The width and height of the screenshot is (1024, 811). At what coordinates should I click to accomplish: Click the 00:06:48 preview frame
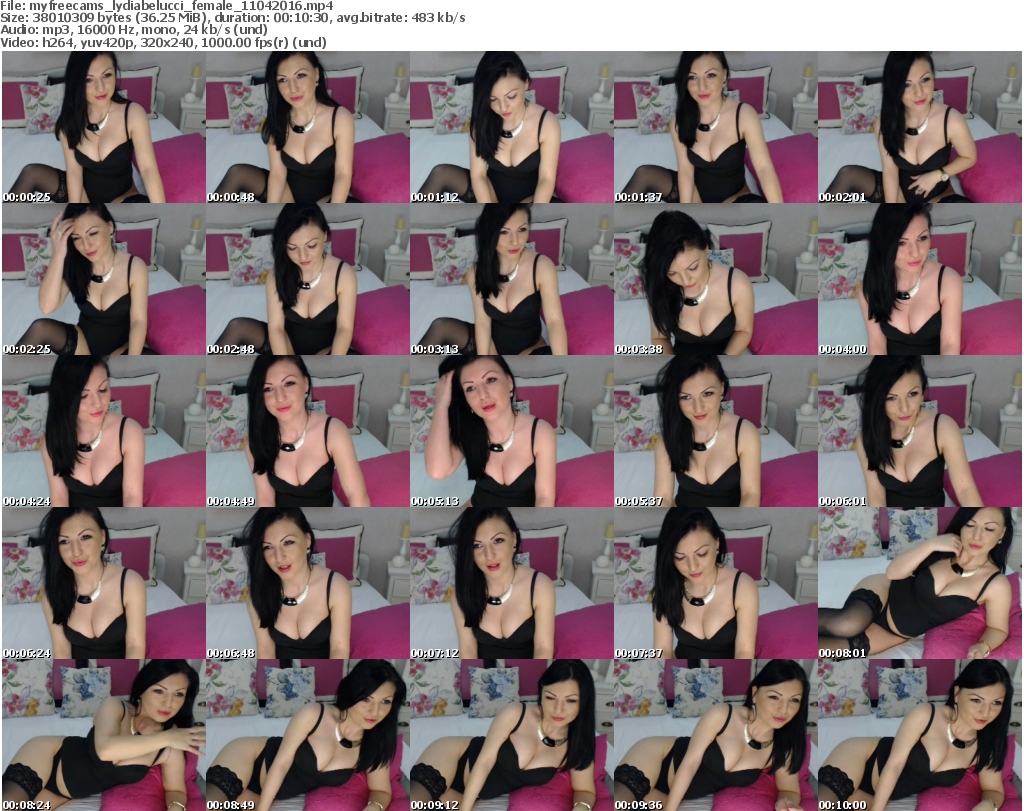coord(308,584)
